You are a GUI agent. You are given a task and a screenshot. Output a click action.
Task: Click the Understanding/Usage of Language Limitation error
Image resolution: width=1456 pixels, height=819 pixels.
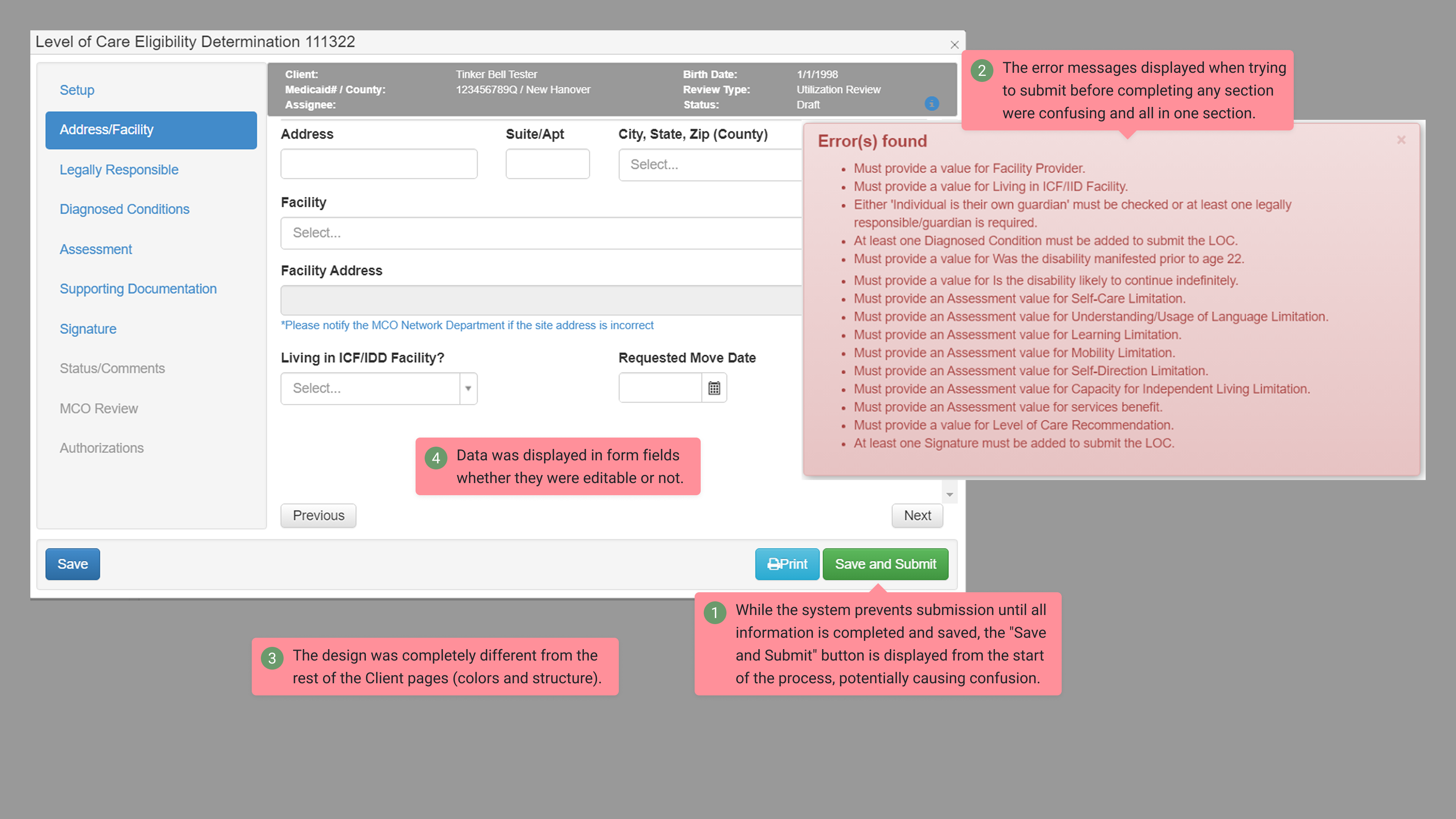[x=1091, y=317]
